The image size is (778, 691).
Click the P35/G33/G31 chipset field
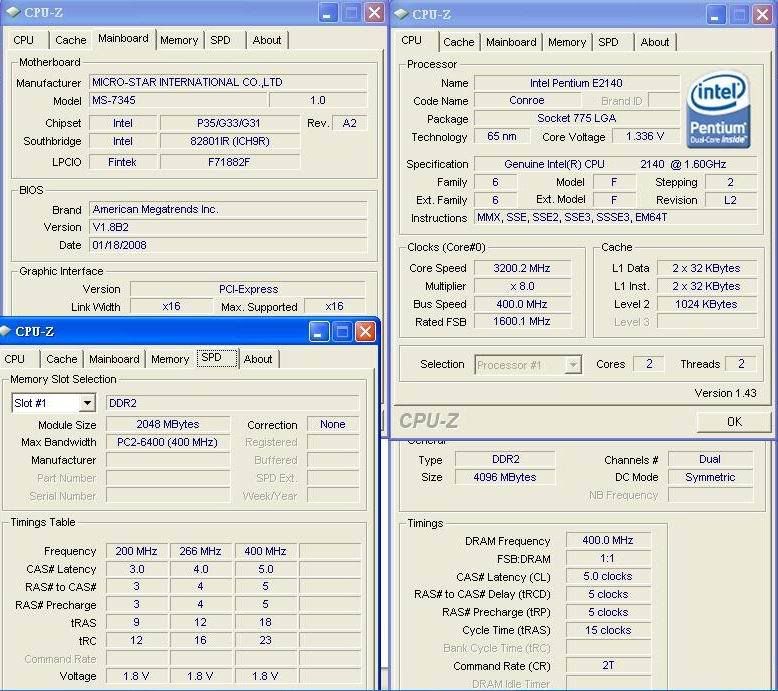click(229, 123)
